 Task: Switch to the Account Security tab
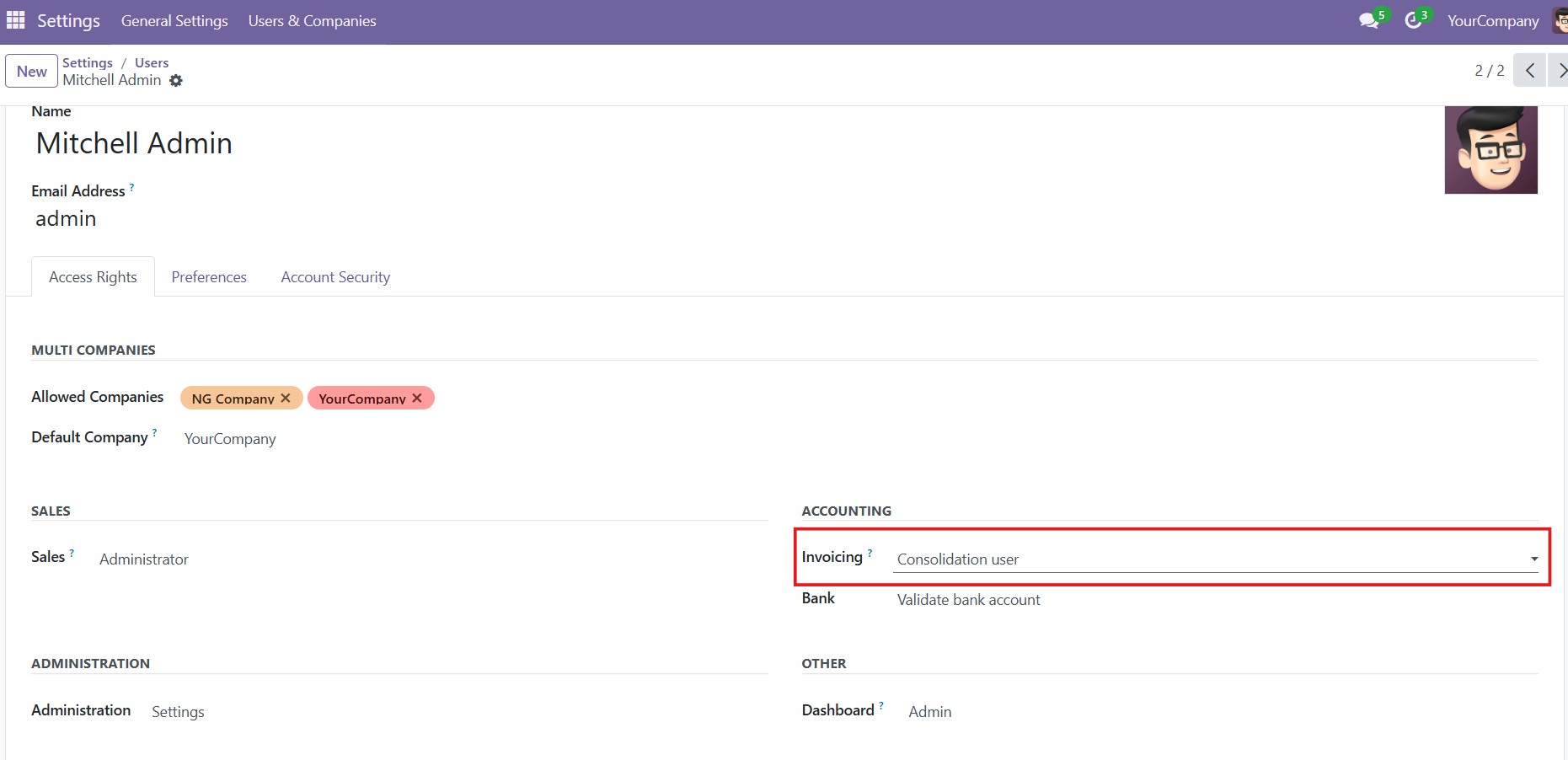(x=335, y=277)
